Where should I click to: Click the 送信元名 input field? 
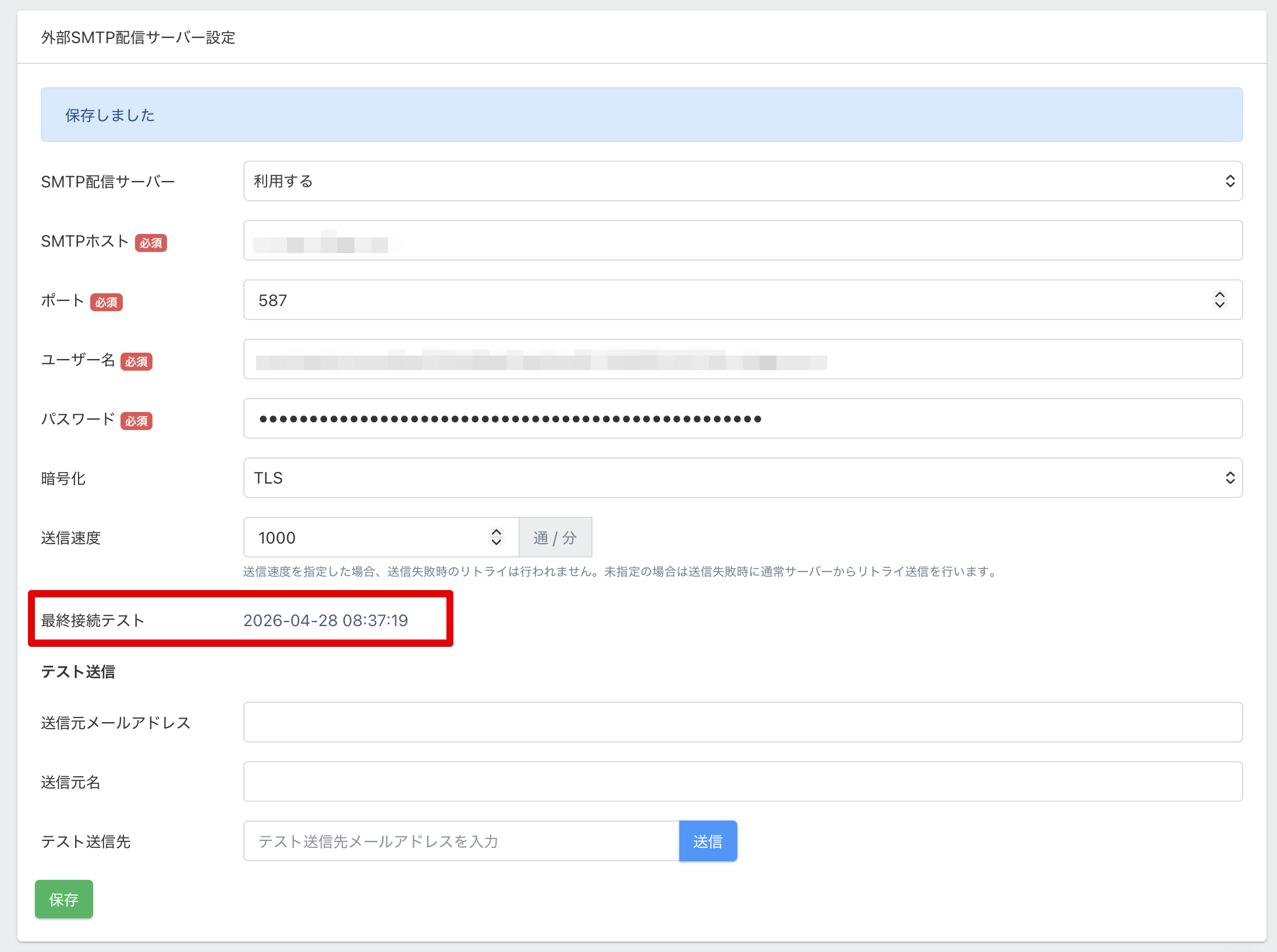742,782
